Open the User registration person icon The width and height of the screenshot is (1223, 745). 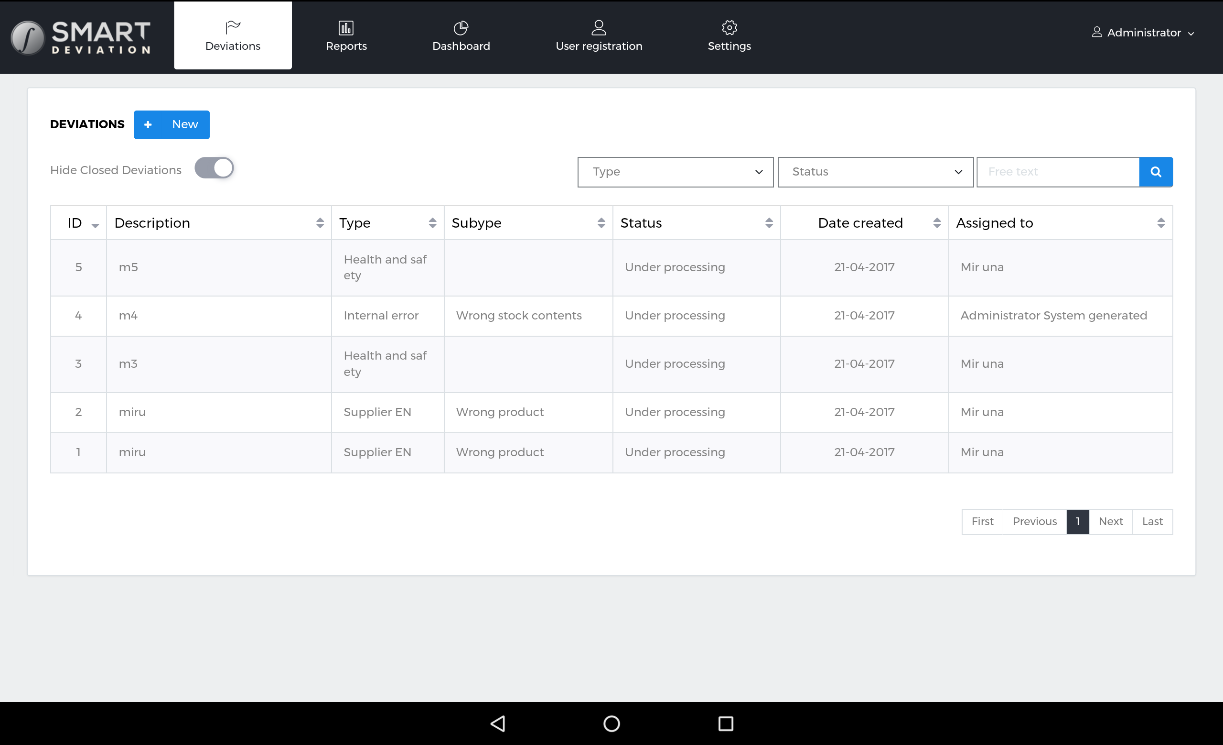[599, 28]
